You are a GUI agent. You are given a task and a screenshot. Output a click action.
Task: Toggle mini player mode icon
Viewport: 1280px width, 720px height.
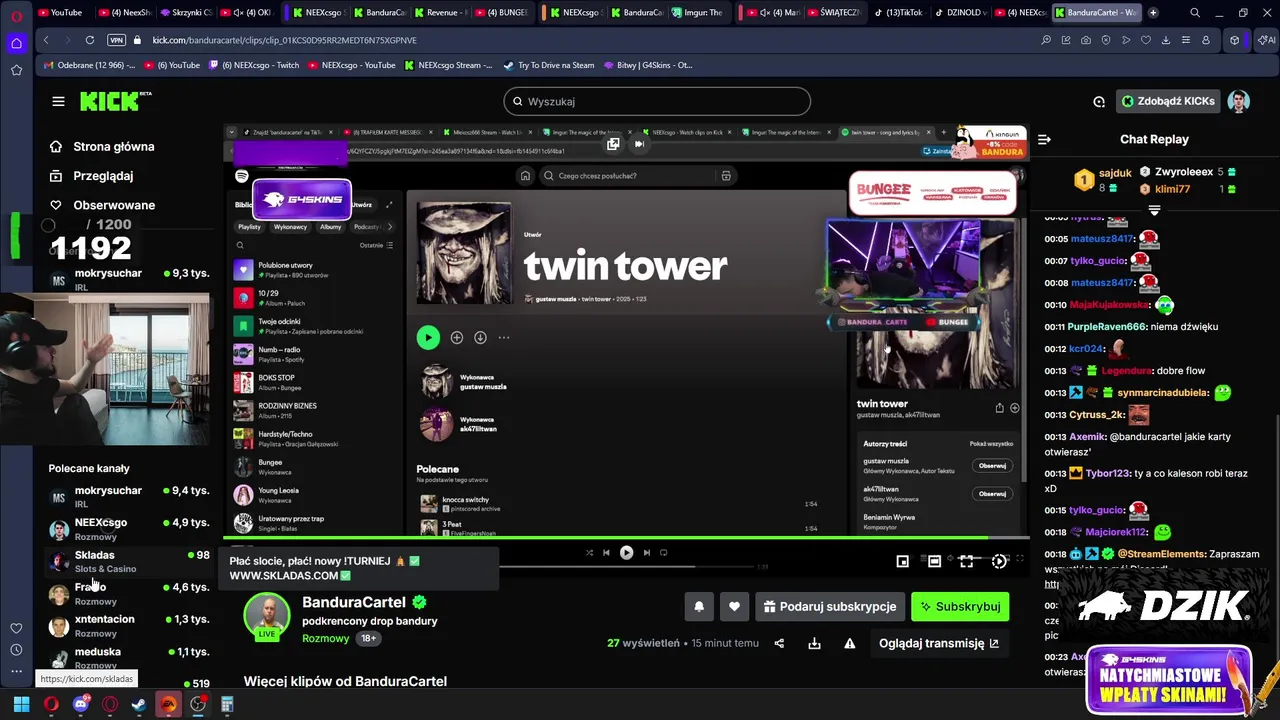tap(902, 561)
